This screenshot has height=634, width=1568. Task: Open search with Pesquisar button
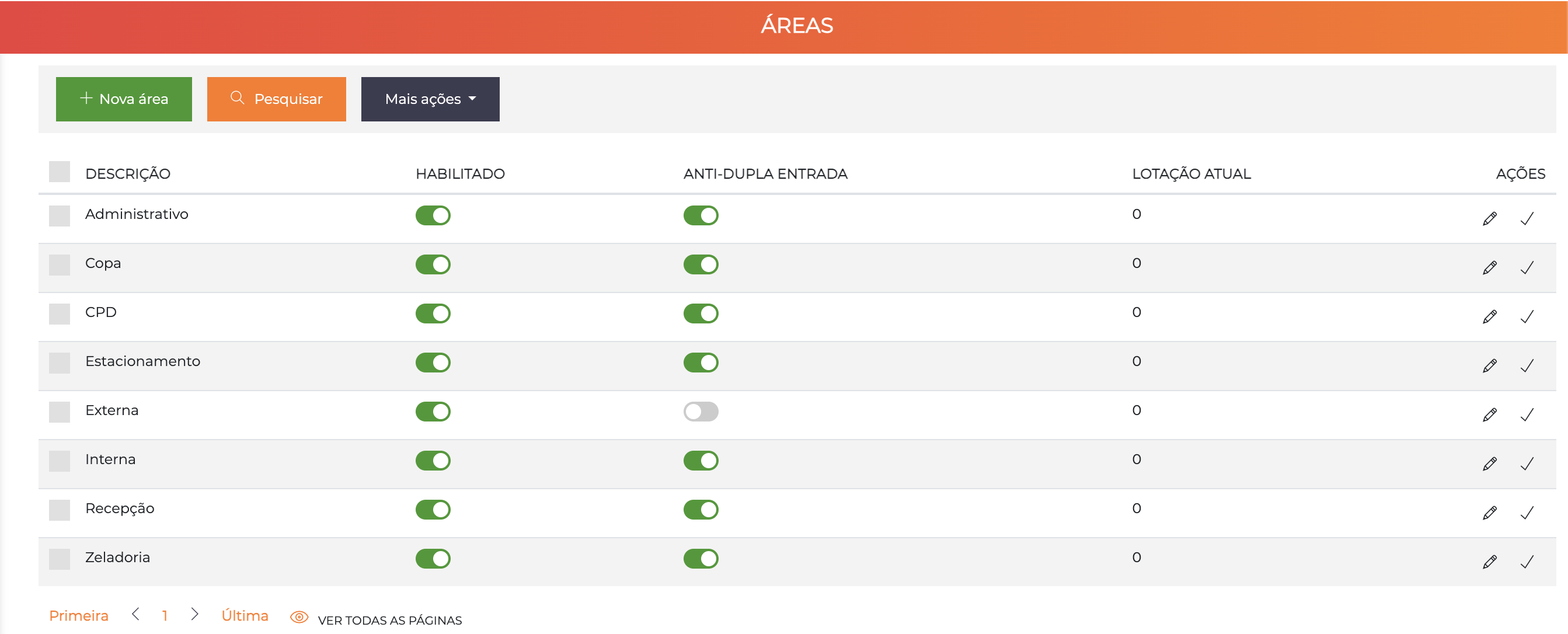pyautogui.click(x=276, y=99)
